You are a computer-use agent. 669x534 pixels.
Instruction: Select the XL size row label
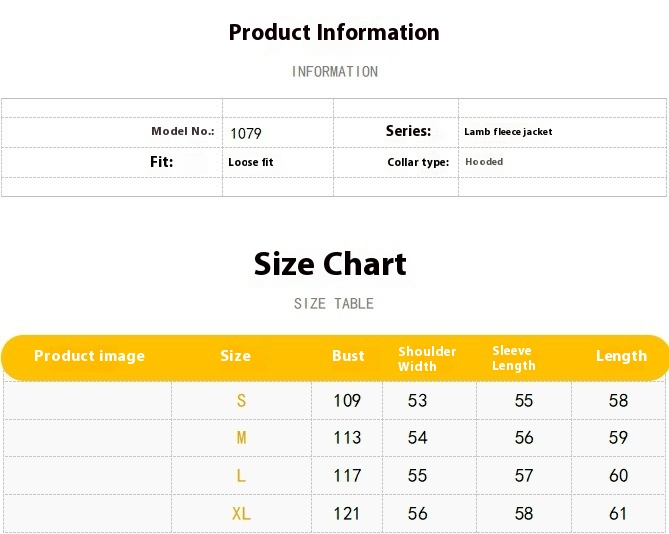pyautogui.click(x=241, y=514)
